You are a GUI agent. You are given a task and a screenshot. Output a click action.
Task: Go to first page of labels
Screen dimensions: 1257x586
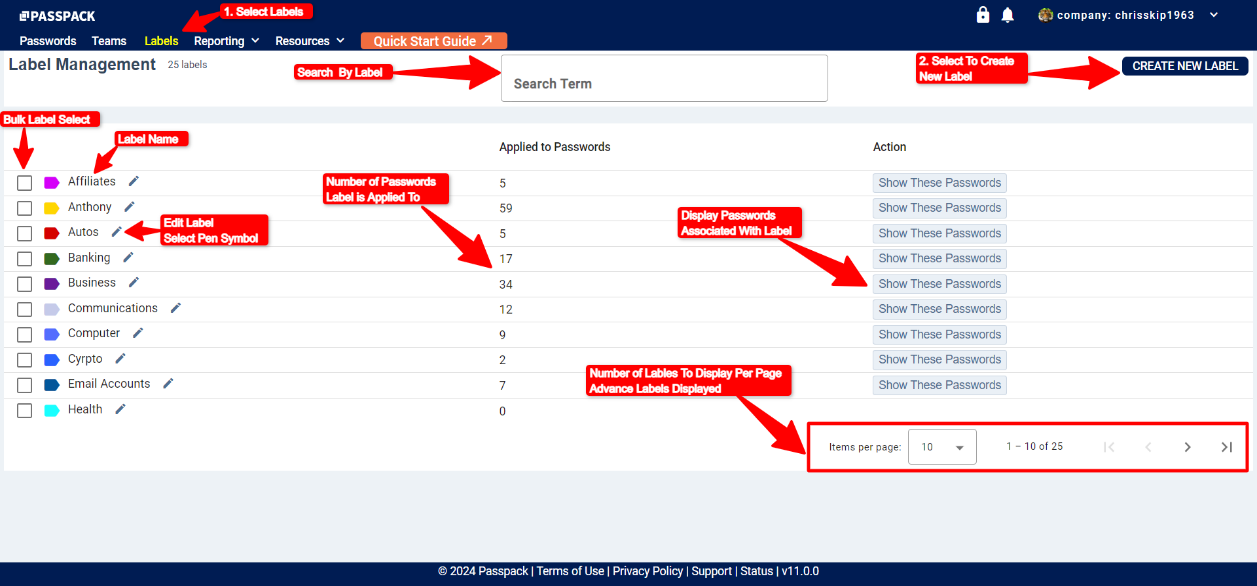[1109, 447]
